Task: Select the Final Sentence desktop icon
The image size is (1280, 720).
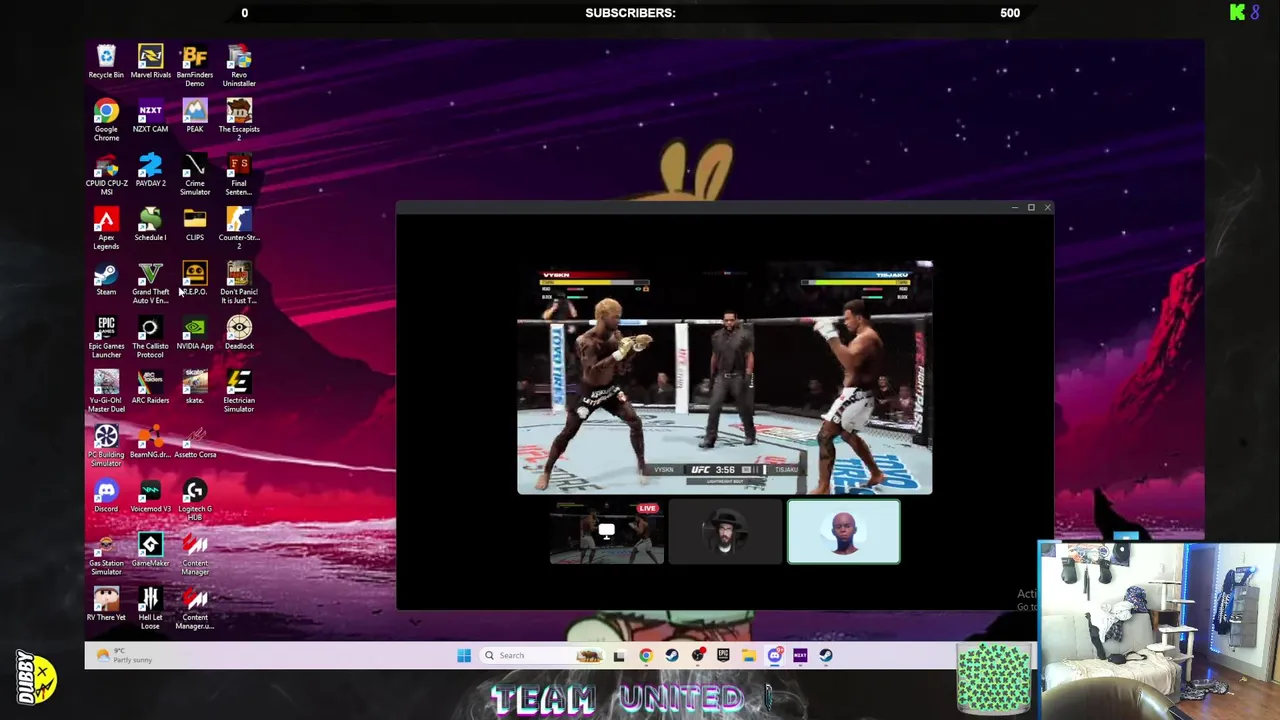Action: coord(239,174)
